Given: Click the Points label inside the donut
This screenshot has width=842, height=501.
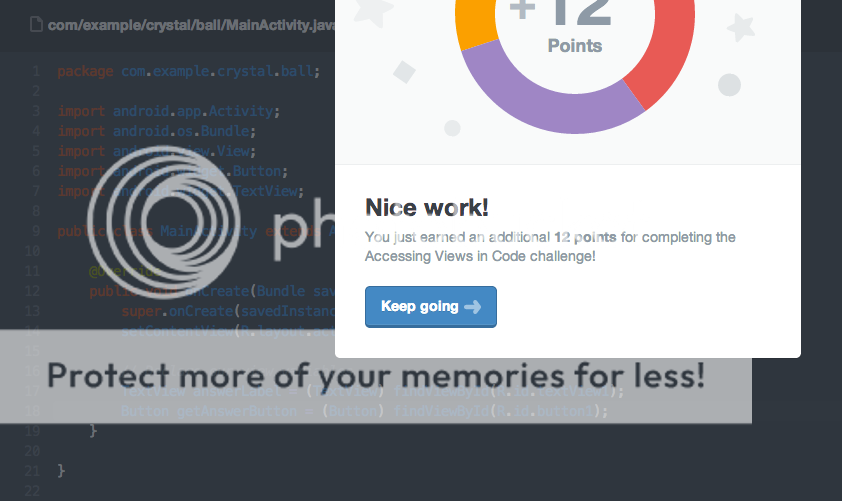Looking at the screenshot, I should pyautogui.click(x=575, y=46).
